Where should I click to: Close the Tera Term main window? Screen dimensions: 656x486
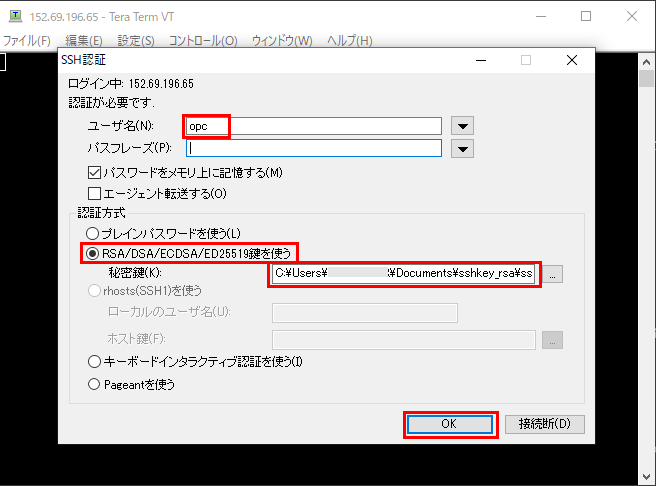tap(631, 16)
